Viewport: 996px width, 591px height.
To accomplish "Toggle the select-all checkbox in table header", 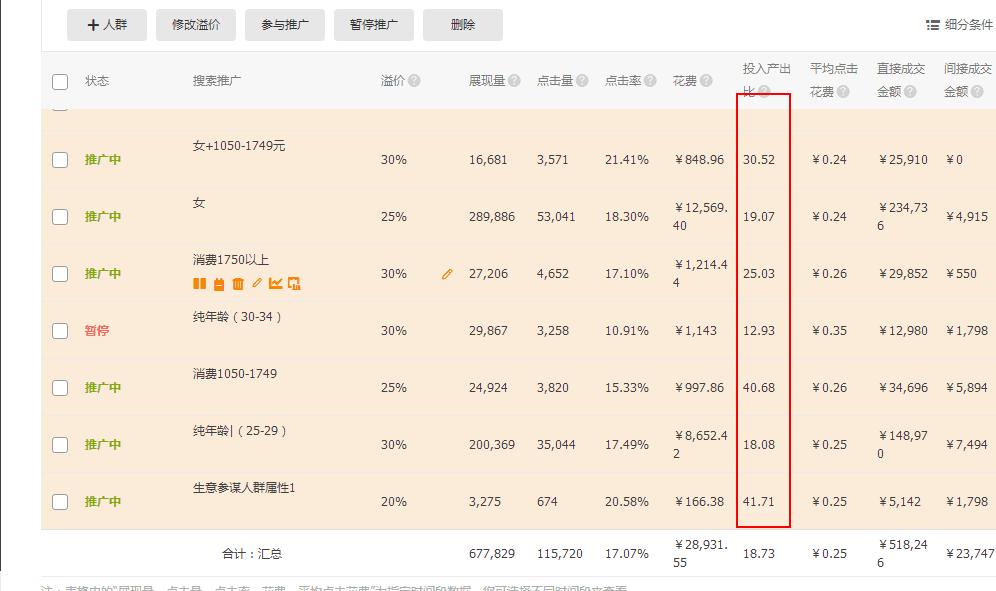I will pos(60,81).
